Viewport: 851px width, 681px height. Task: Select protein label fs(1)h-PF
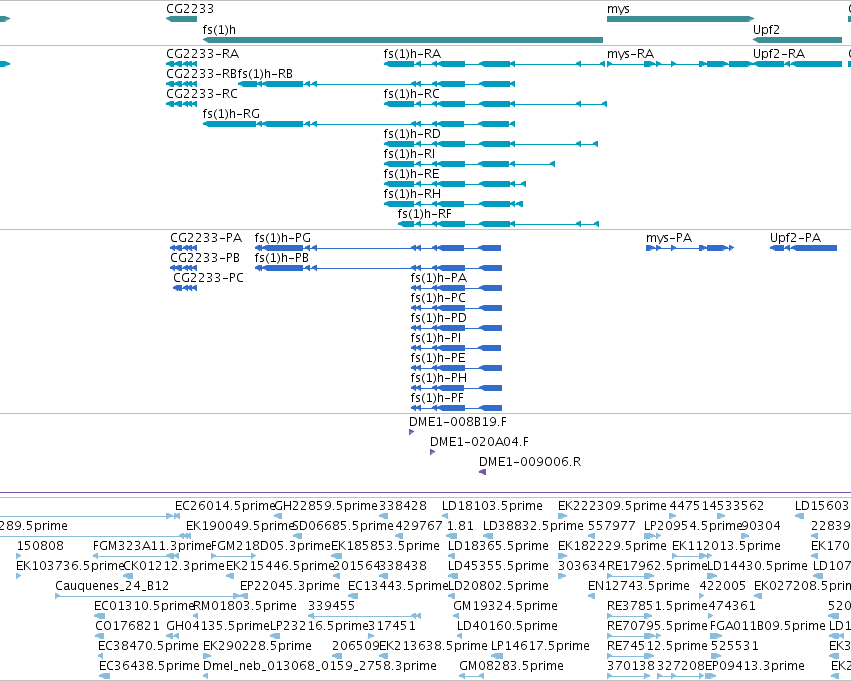[437, 398]
